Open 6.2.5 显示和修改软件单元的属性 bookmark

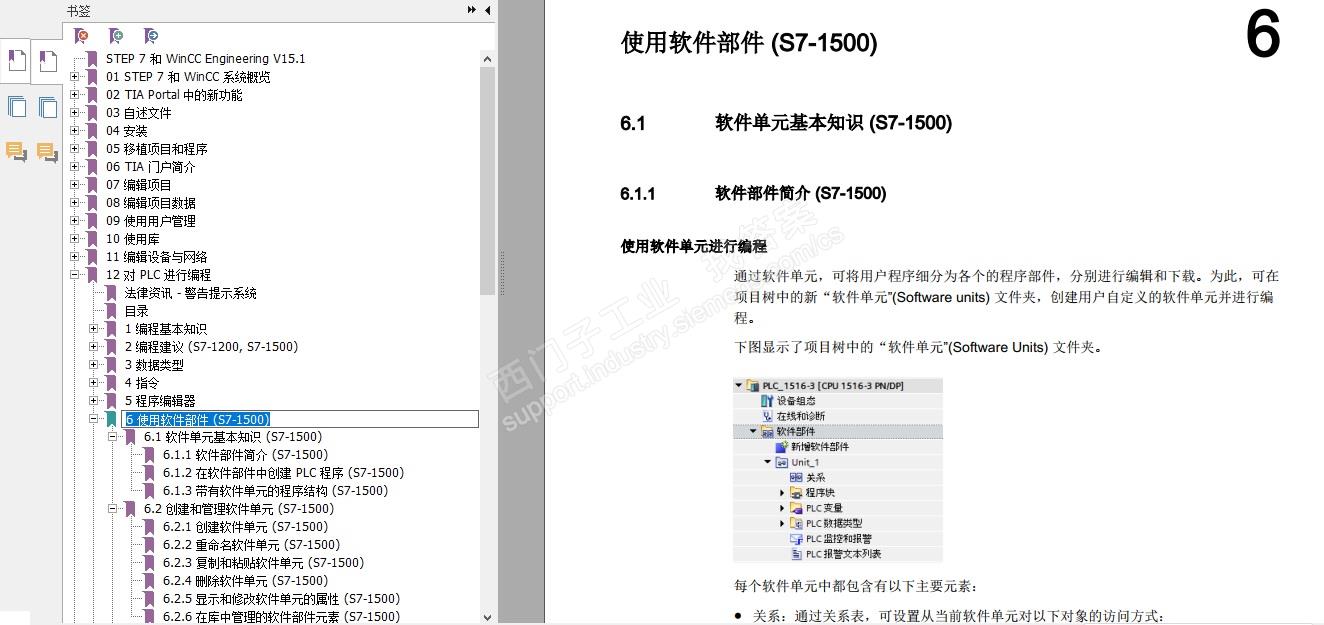coord(281,599)
